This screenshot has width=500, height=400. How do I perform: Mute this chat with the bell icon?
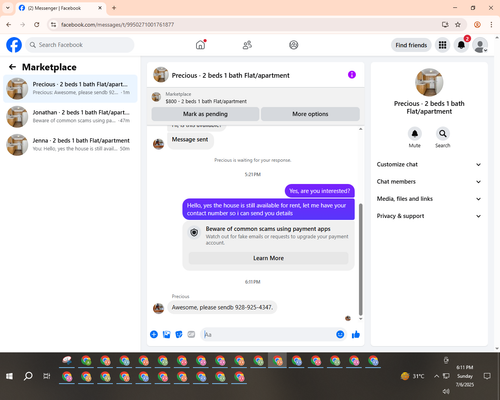[415, 134]
